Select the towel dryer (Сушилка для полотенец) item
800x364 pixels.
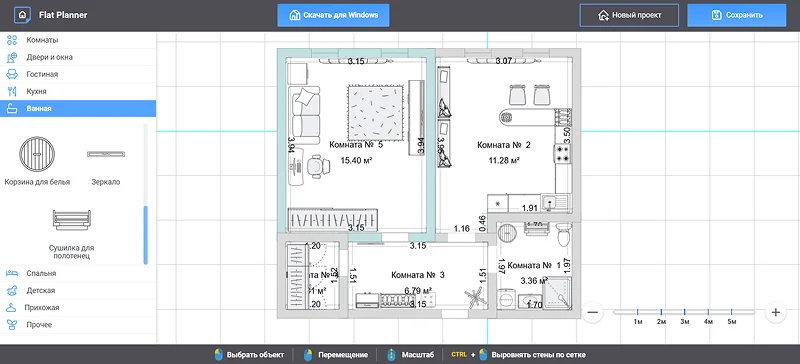click(x=71, y=220)
